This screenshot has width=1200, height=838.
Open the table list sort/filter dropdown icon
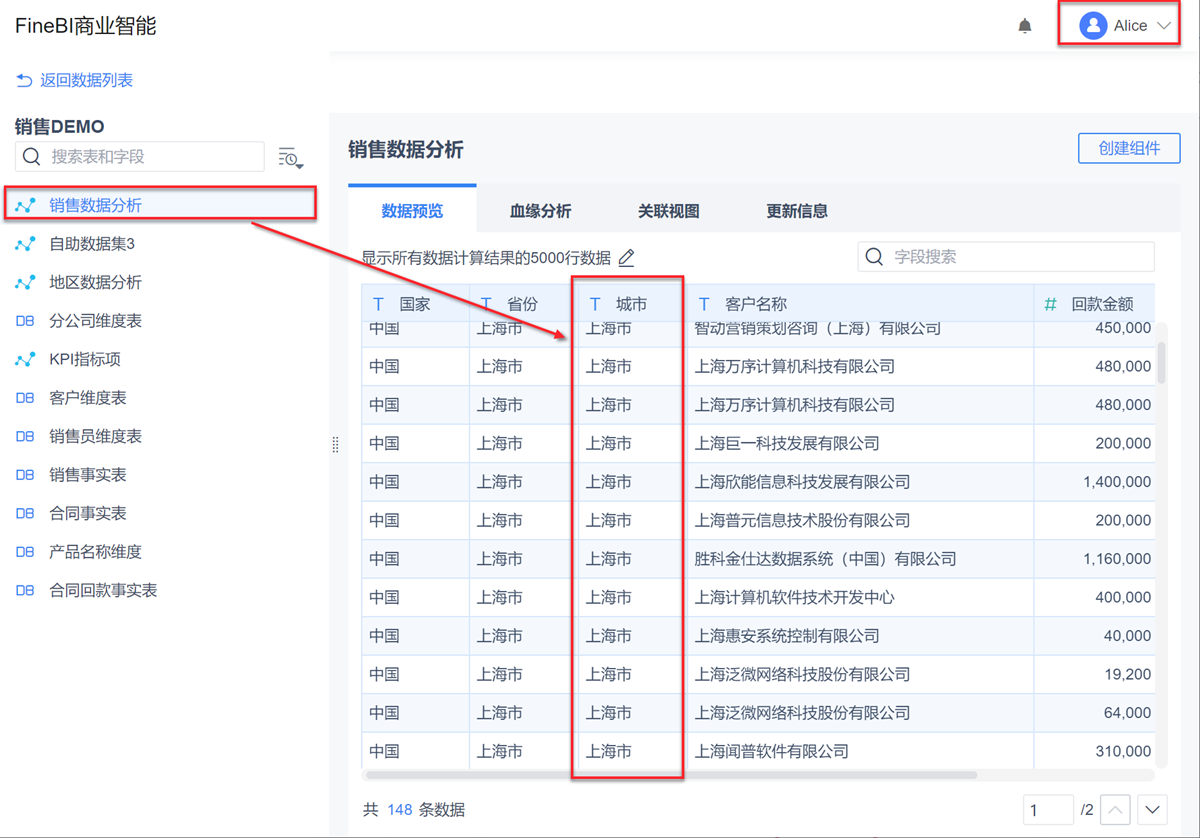[x=290, y=158]
